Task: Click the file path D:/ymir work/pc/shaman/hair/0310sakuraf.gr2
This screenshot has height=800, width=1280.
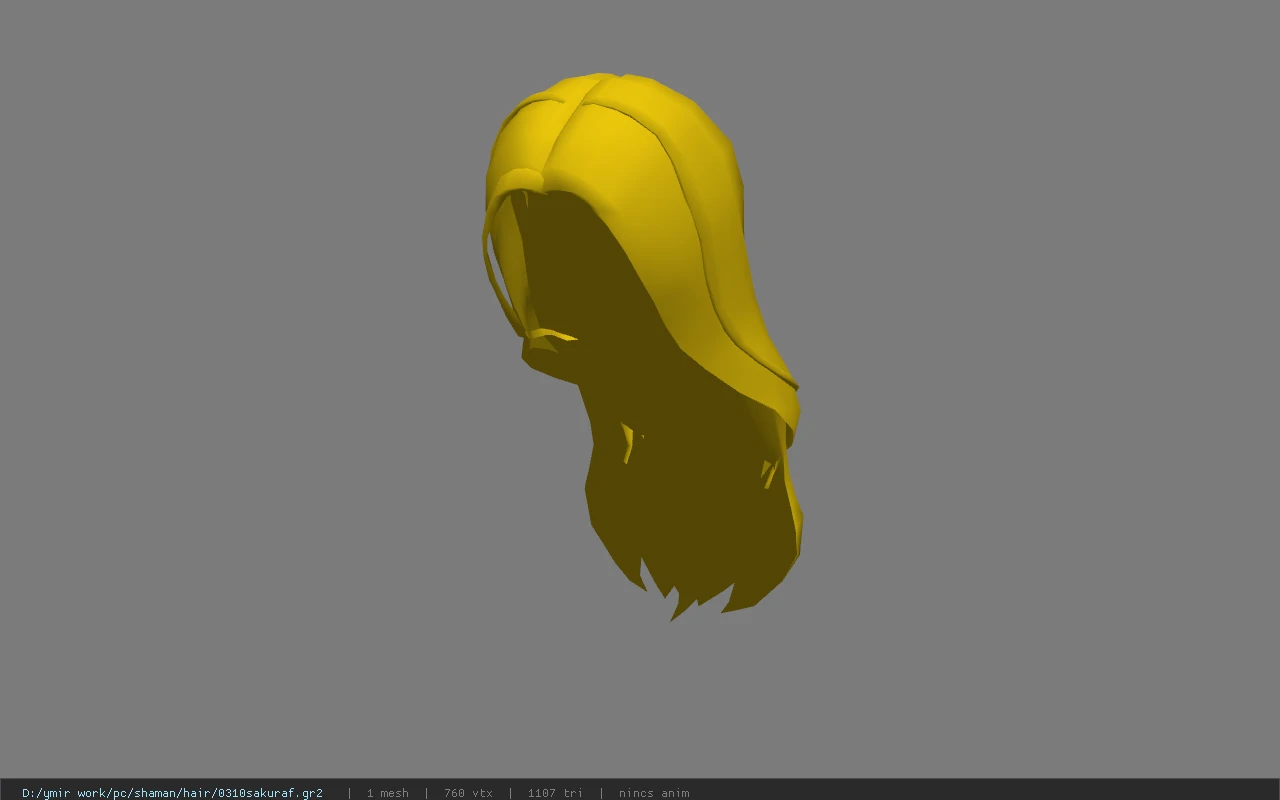Action: 172,793
